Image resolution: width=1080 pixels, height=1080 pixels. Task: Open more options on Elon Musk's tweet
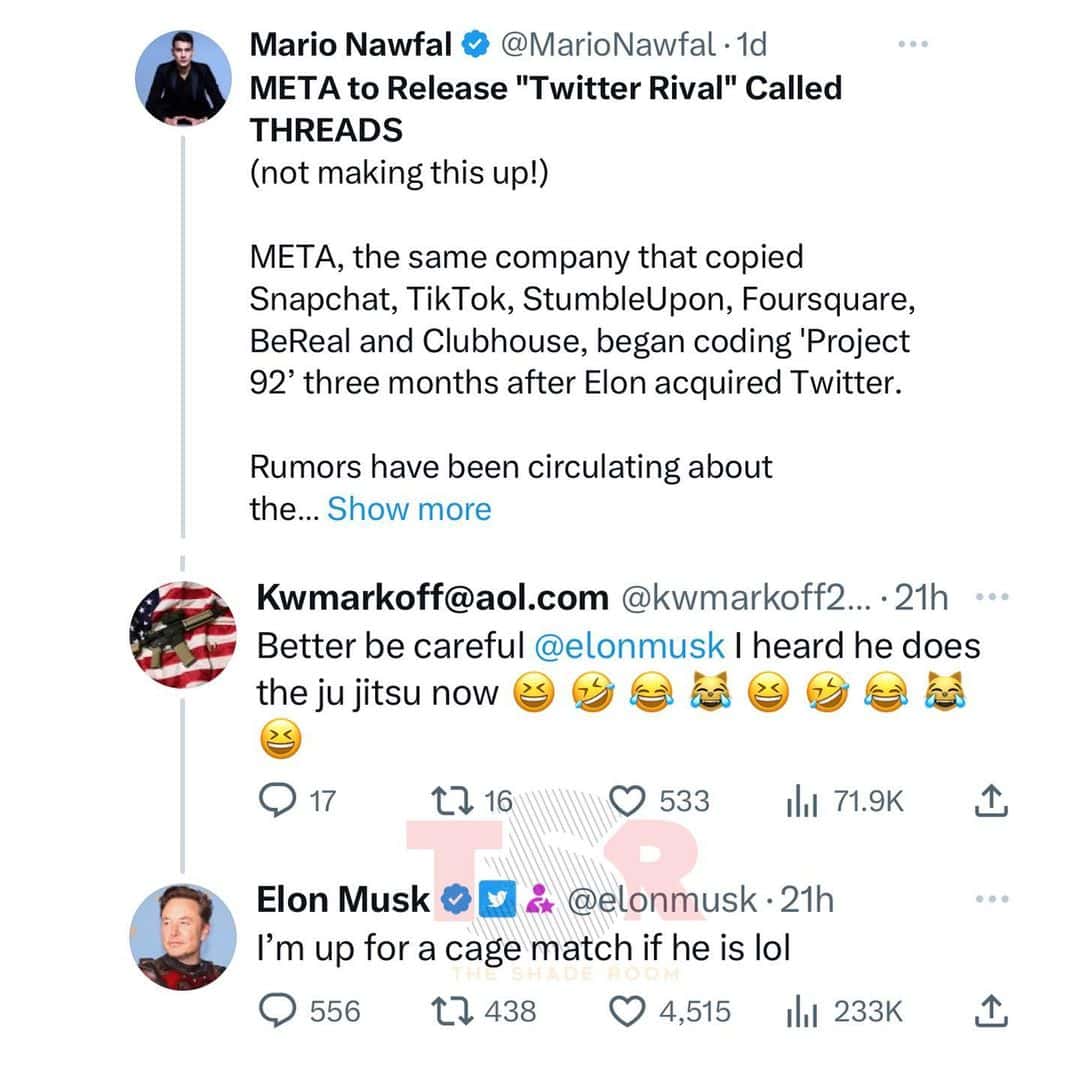(990, 900)
